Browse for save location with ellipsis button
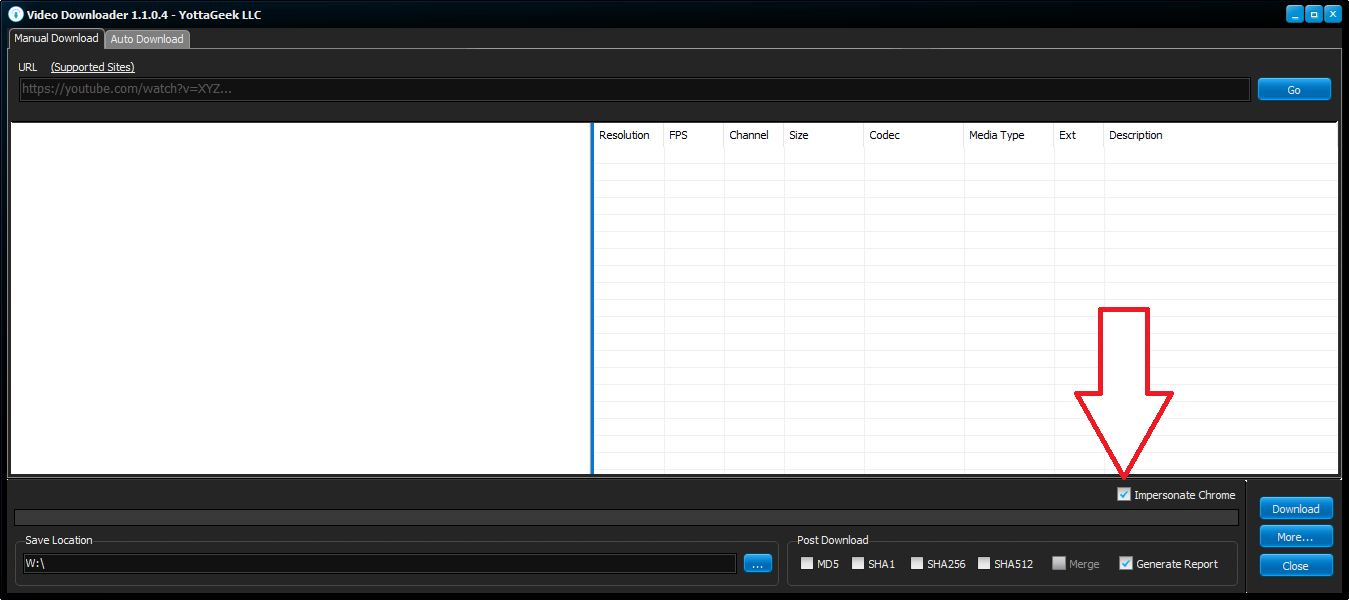 (x=758, y=564)
